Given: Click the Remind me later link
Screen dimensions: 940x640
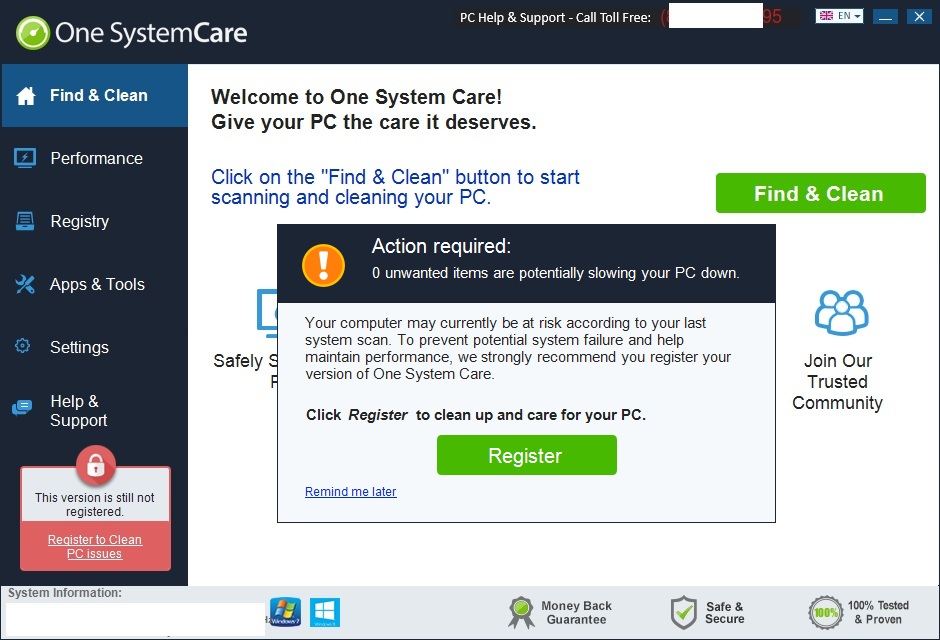Looking at the screenshot, I should pos(351,491).
